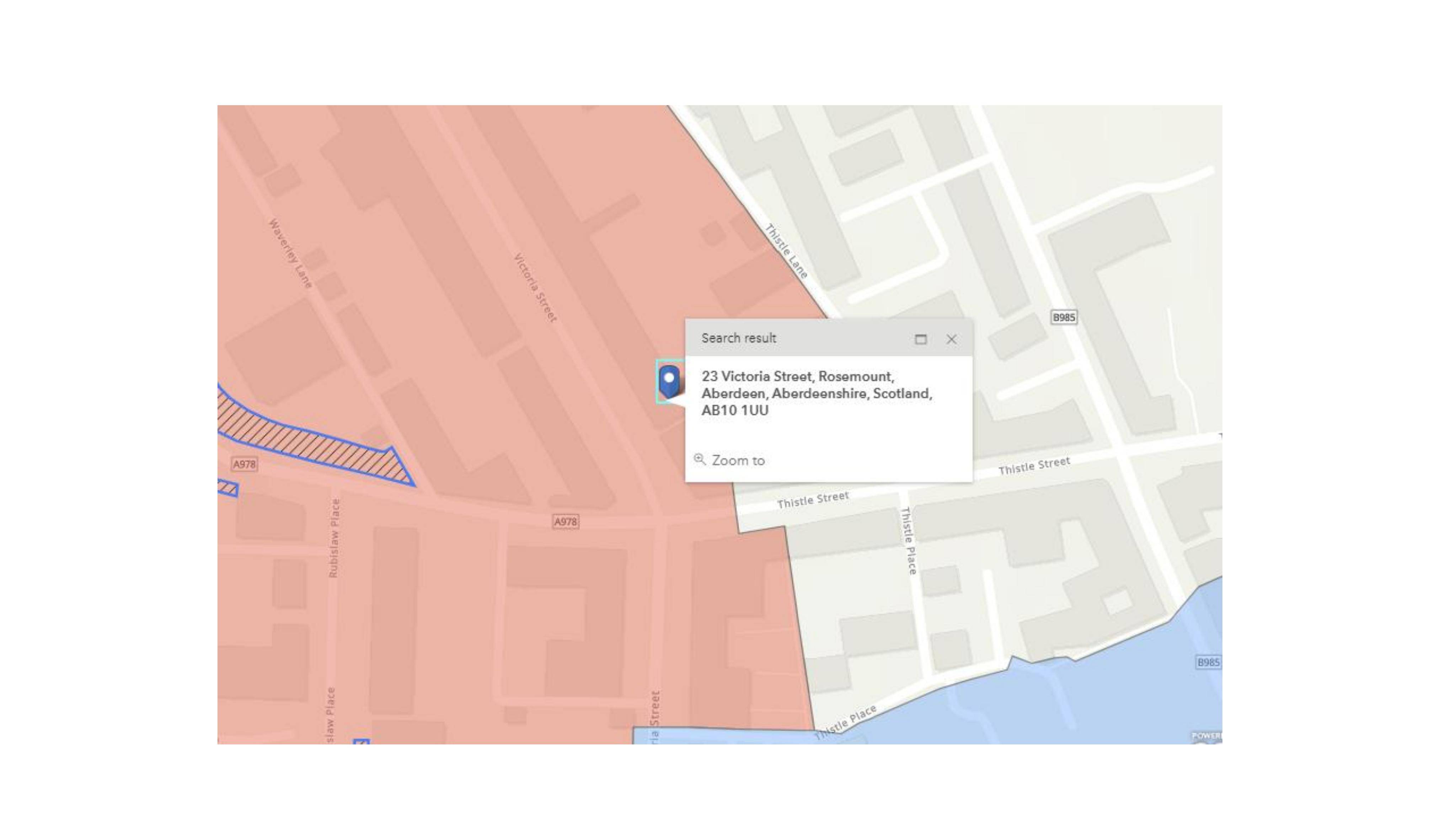Click the A978 road shield at map's left edge
This screenshot has width=1456, height=819.
[245, 464]
